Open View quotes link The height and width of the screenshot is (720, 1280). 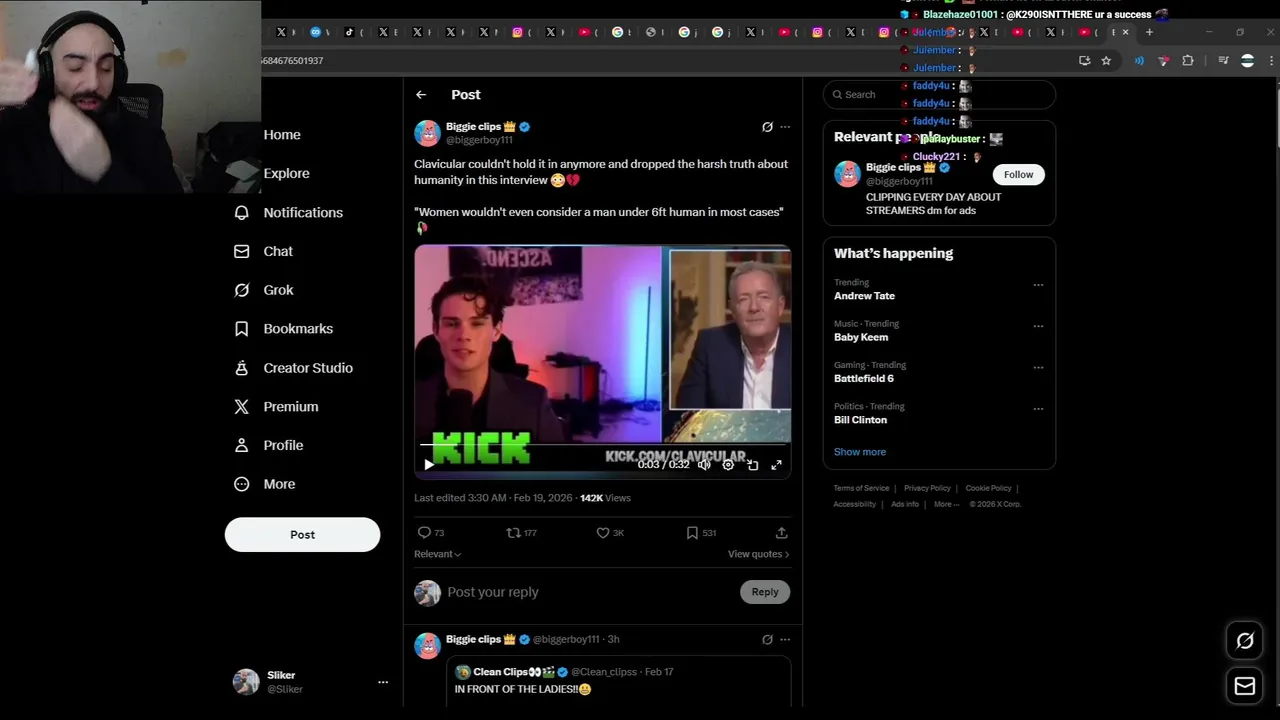click(758, 554)
